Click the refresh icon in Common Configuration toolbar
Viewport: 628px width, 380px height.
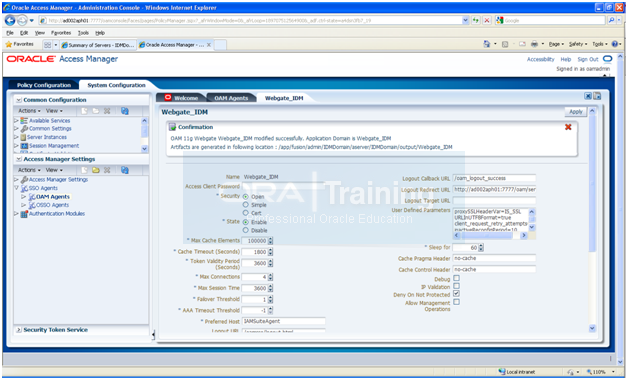pyautogui.click(x=125, y=111)
